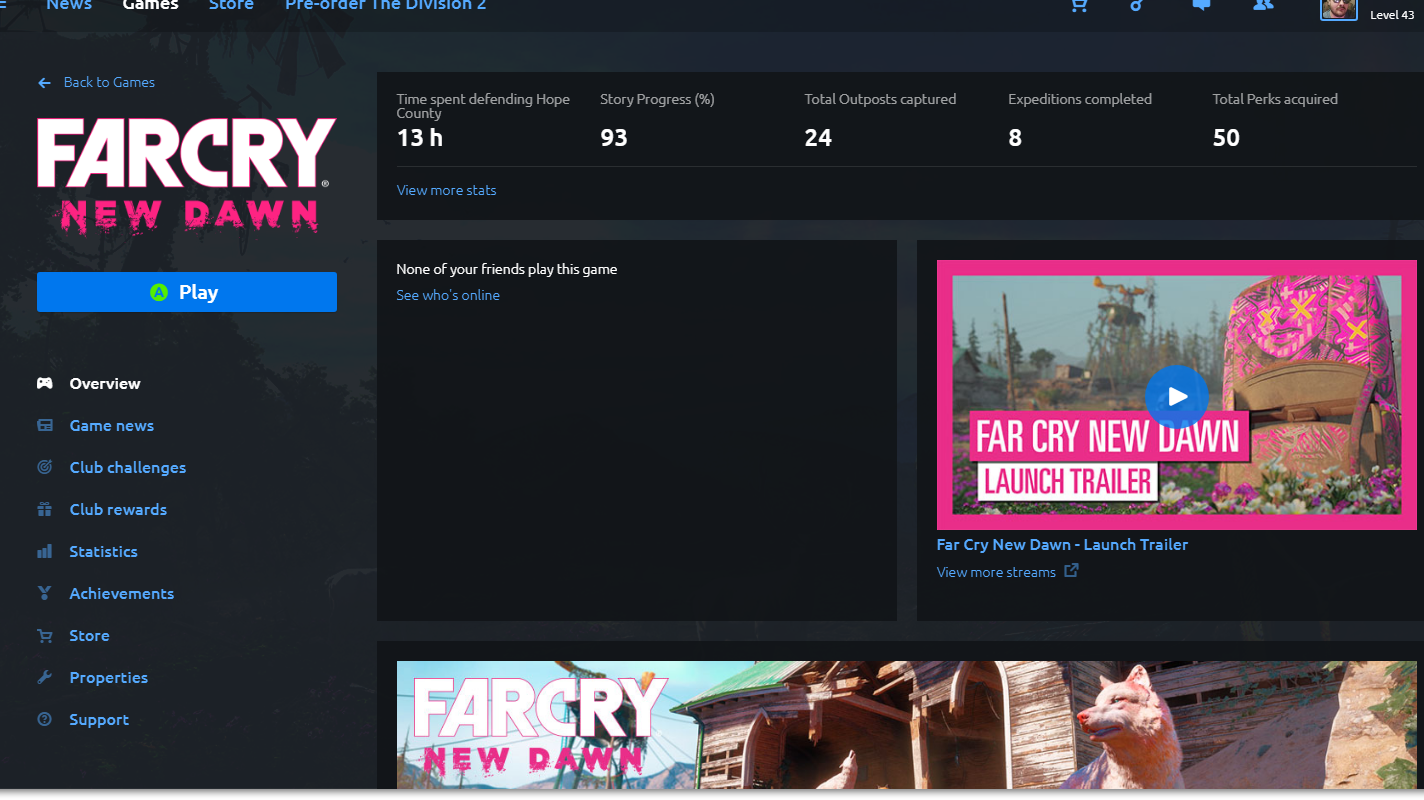Open the Games tab in top navigation
The width and height of the screenshot is (1424, 800).
tap(150, 5)
